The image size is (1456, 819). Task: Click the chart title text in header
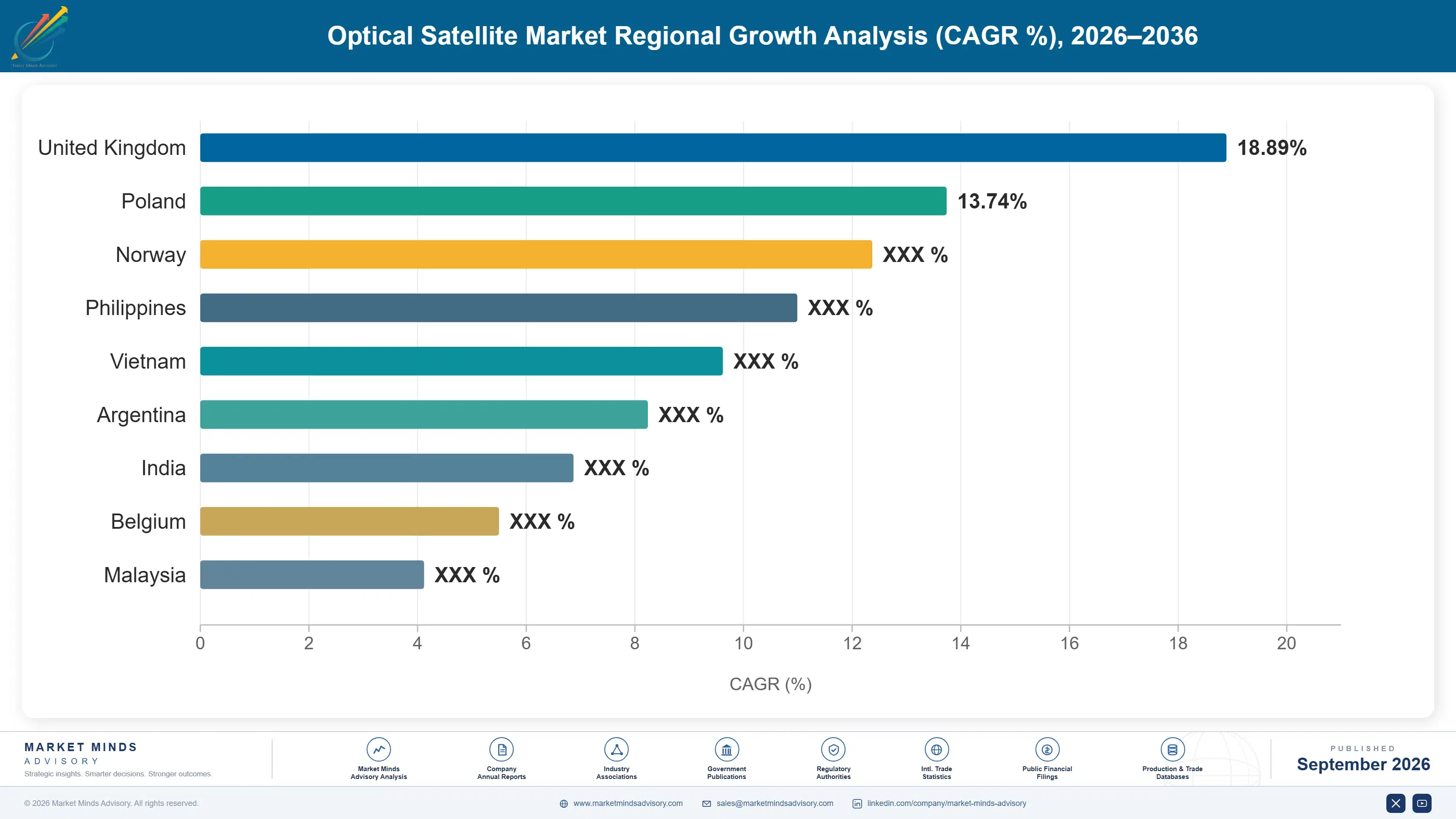click(x=762, y=36)
